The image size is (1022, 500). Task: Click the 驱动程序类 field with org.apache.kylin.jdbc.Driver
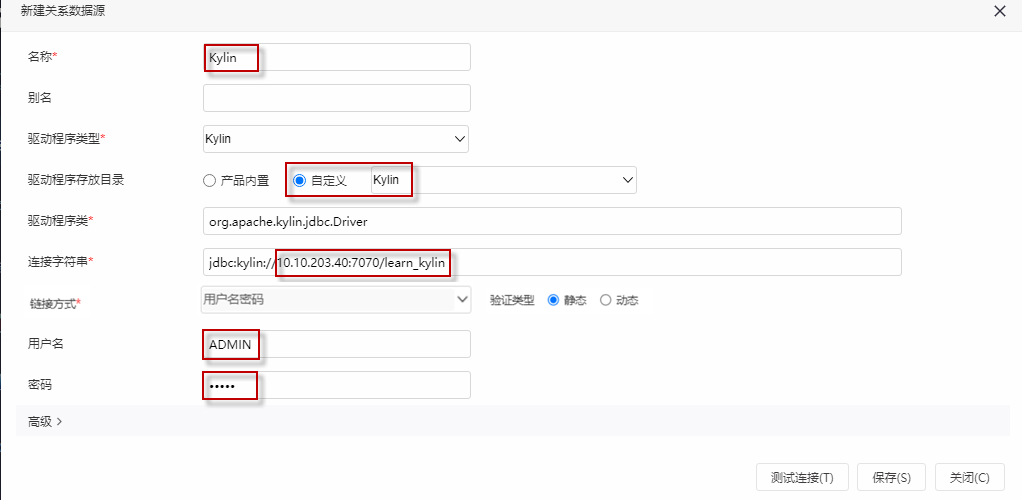click(552, 221)
